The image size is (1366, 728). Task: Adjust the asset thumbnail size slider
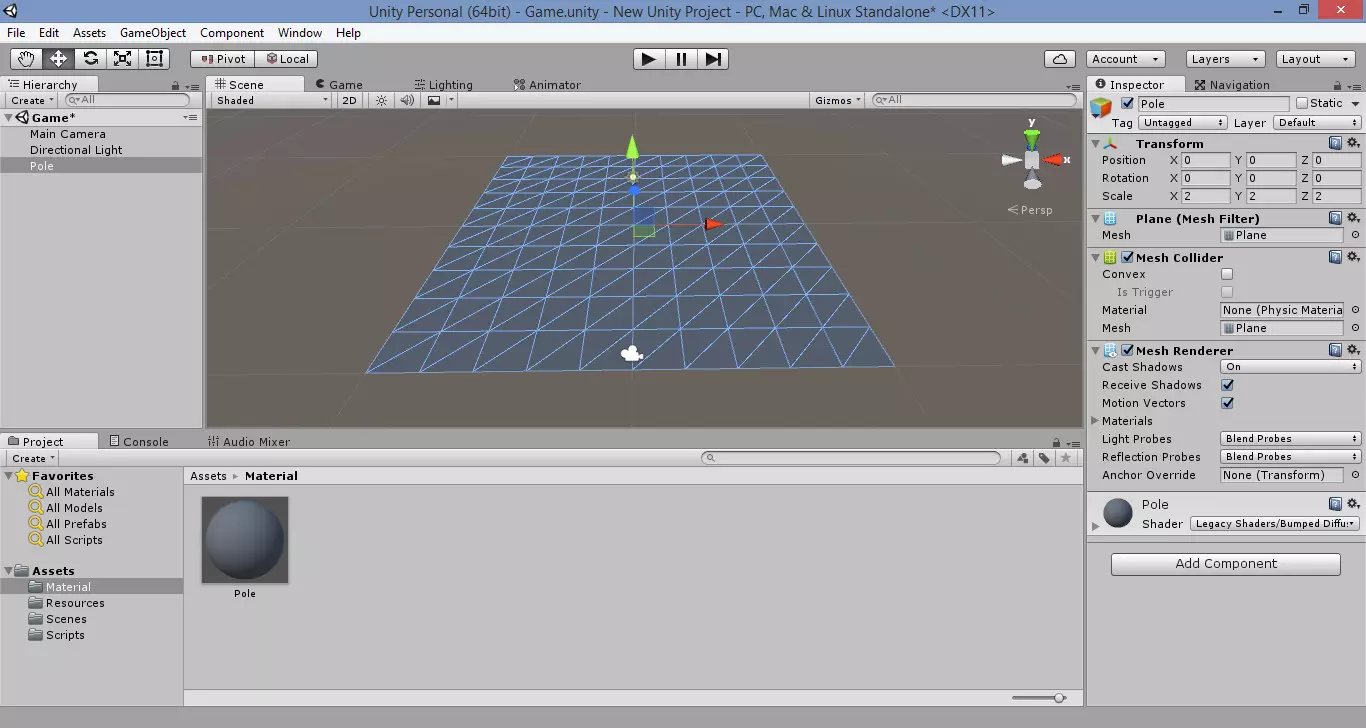(x=1058, y=698)
